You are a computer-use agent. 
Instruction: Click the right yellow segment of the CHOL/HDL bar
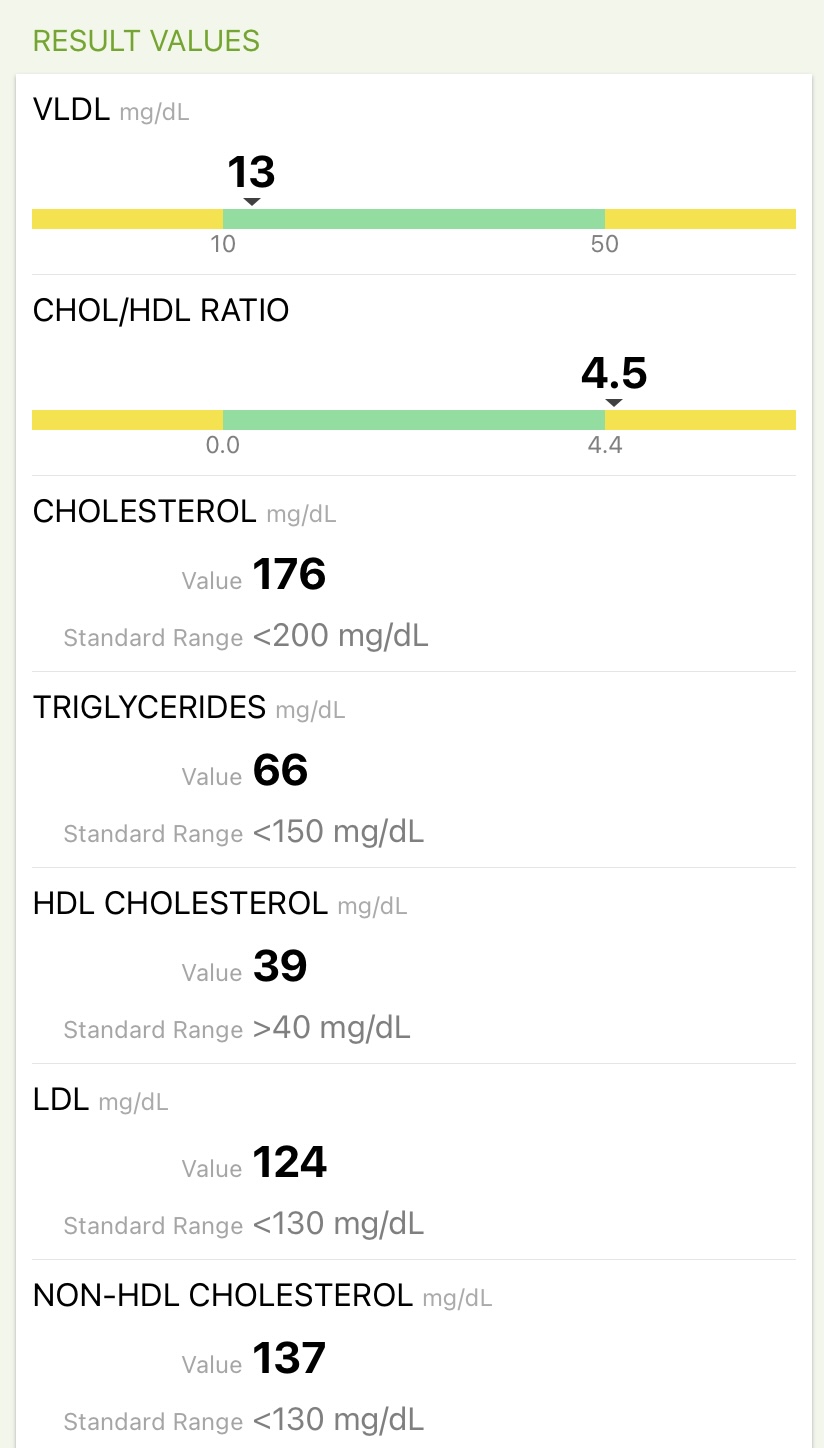[700, 420]
